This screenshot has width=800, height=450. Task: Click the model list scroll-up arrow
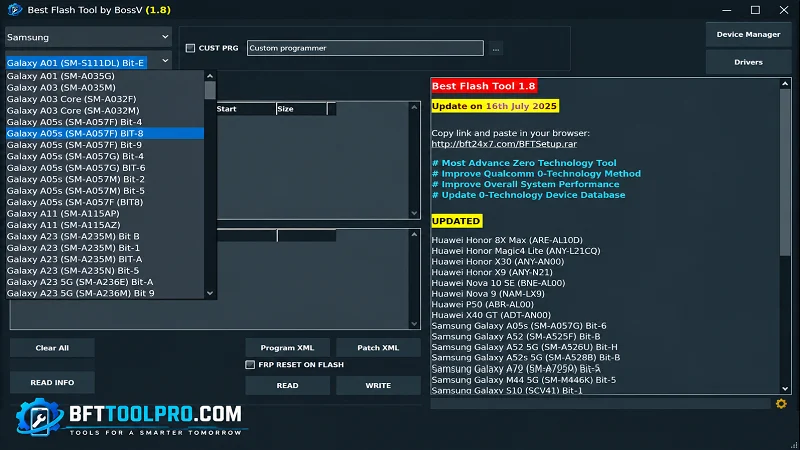pyautogui.click(x=210, y=76)
